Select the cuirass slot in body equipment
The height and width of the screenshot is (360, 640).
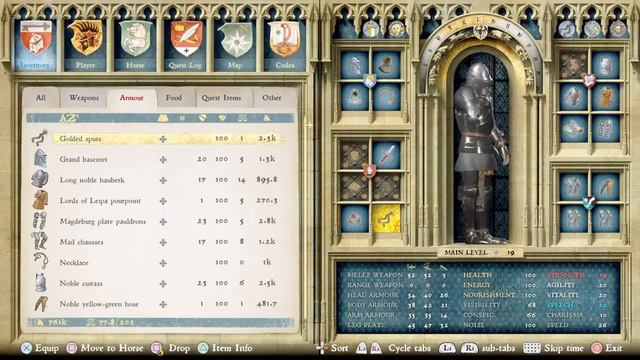(606, 65)
